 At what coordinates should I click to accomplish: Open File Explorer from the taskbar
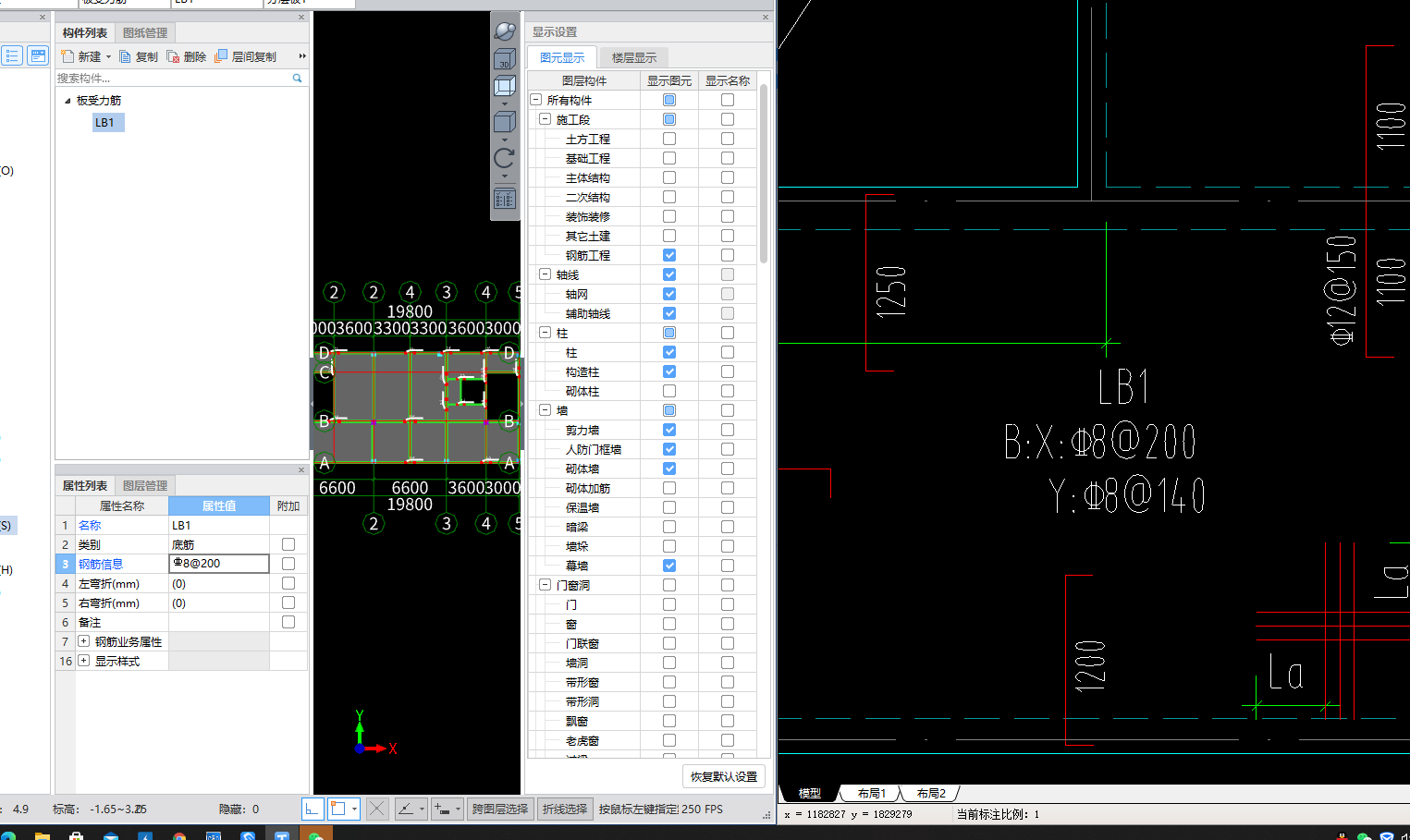[x=42, y=835]
